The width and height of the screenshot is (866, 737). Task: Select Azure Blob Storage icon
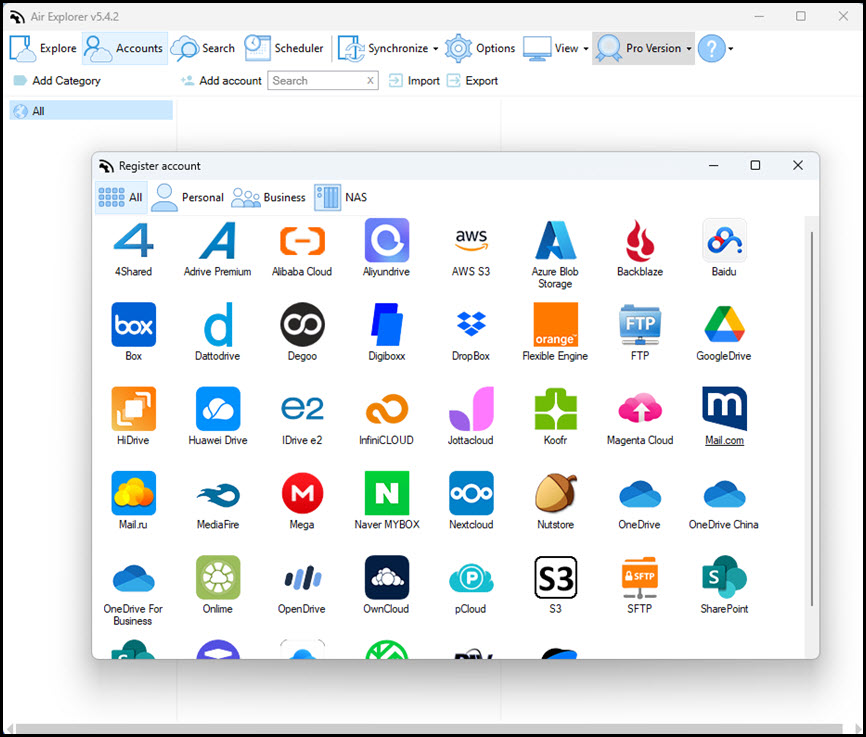point(556,240)
